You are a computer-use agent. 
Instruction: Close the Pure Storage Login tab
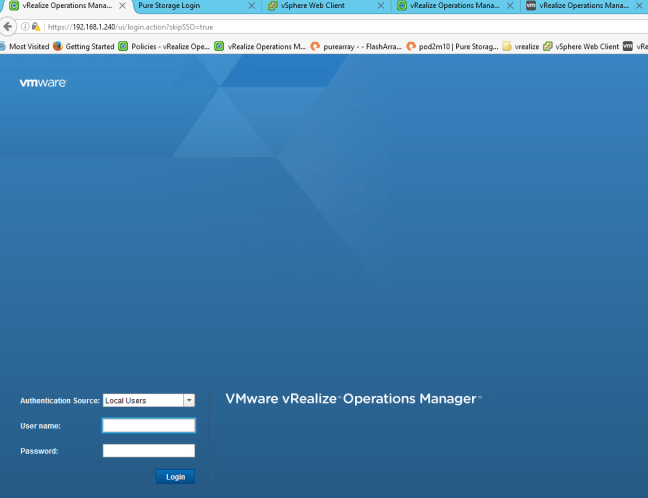point(251,6)
